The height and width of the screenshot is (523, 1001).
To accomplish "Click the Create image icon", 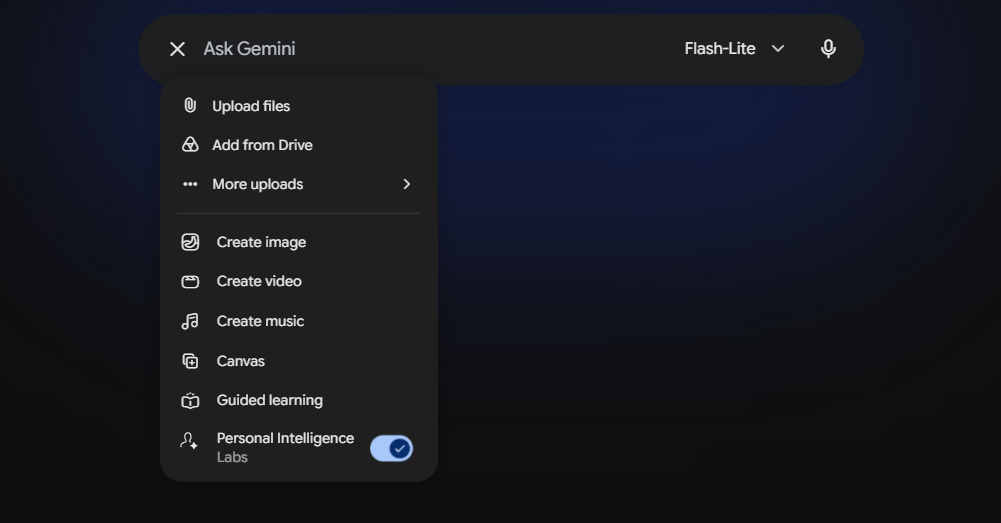I will click(x=190, y=242).
